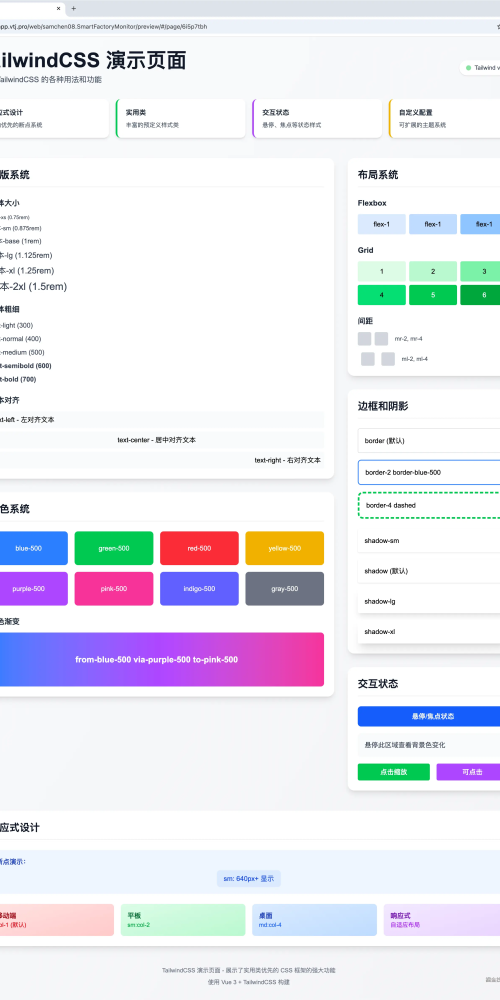Click the purple 可点击 button

click(x=468, y=772)
